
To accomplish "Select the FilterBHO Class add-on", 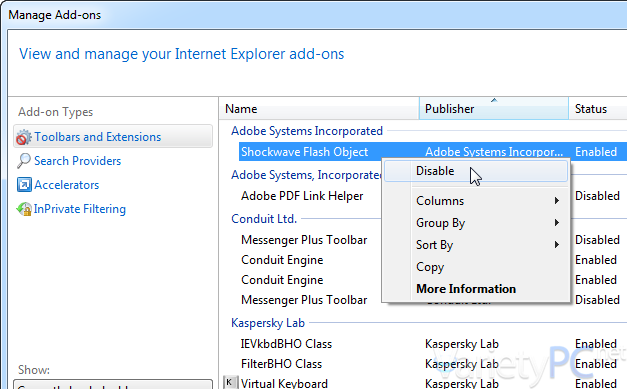I will pyautogui.click(x=281, y=364).
